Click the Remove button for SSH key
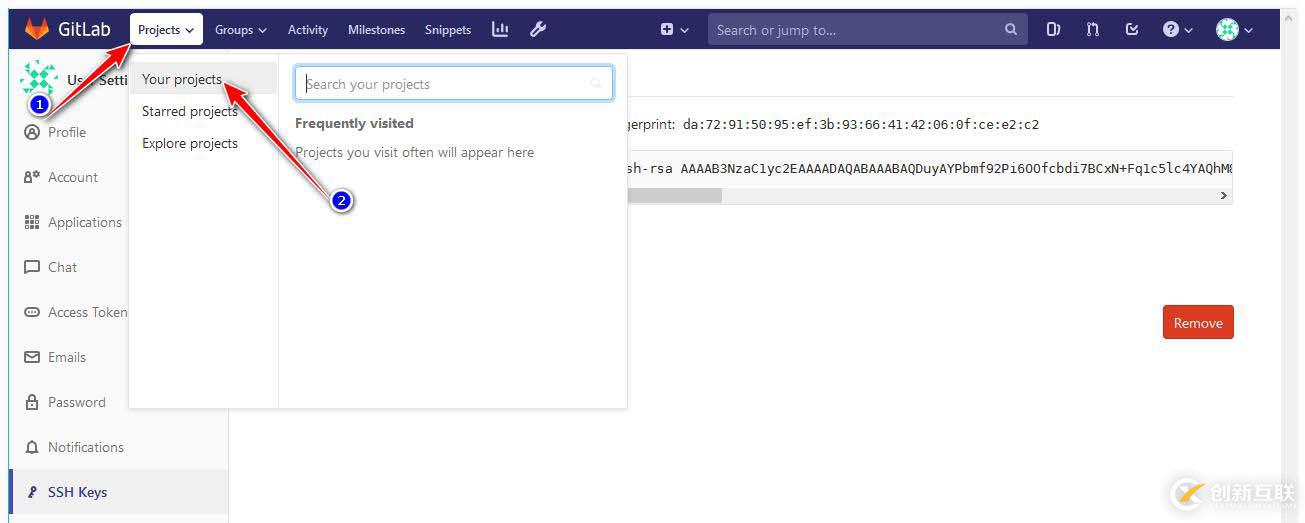 (x=1198, y=323)
